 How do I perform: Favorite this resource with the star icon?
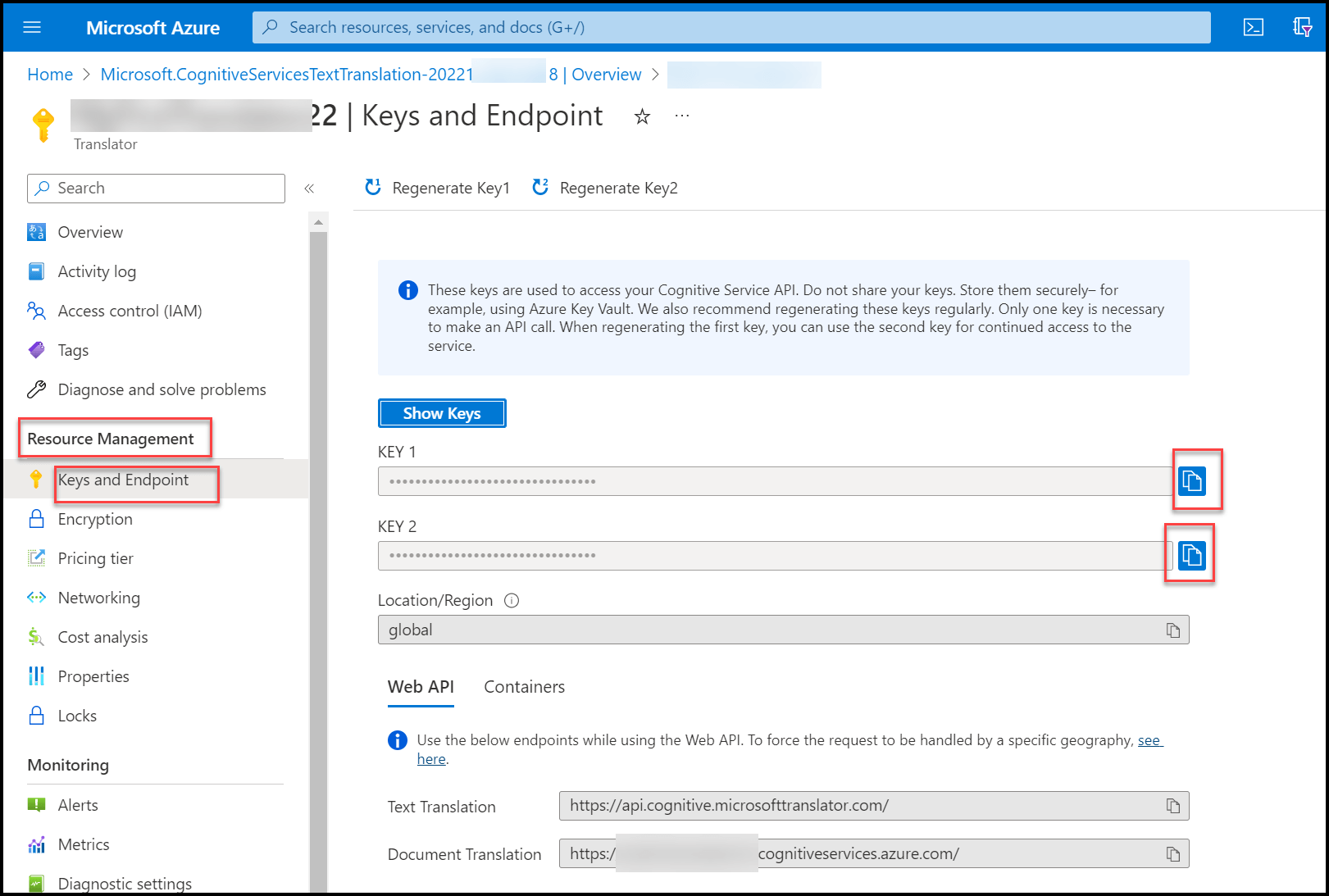(642, 117)
